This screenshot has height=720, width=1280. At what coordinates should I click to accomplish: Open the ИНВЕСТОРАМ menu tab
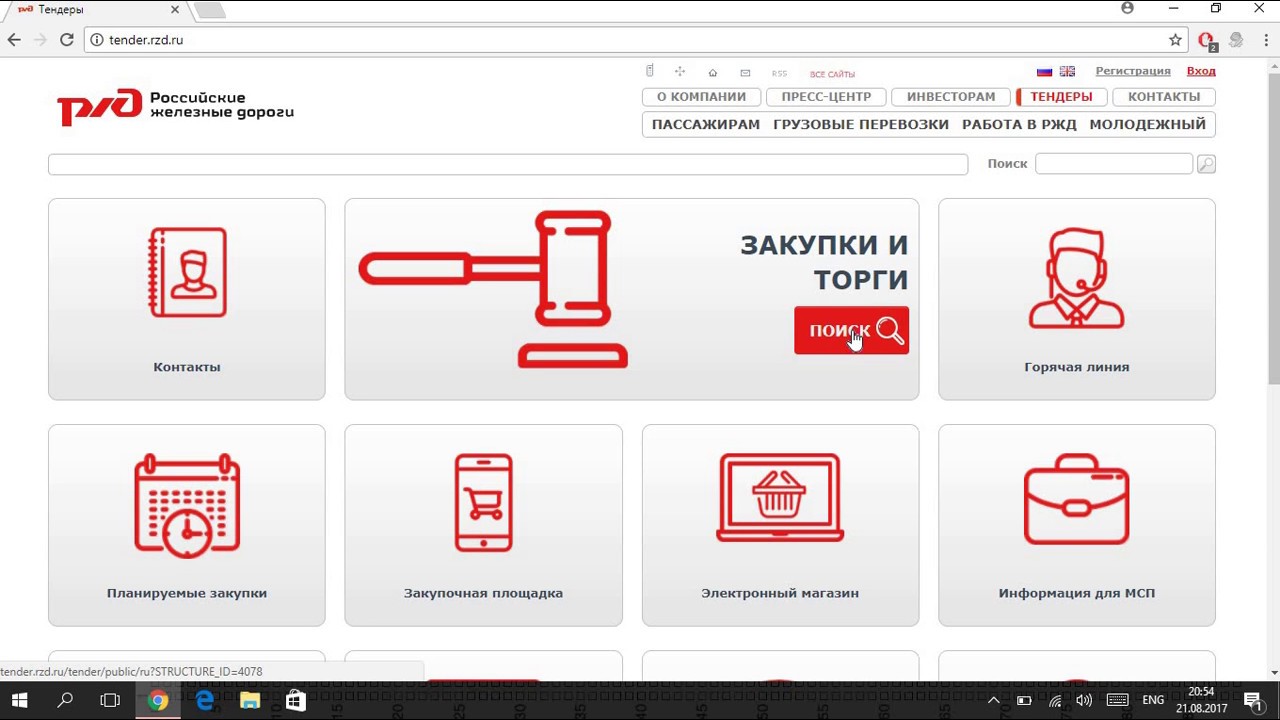pyautogui.click(x=951, y=97)
